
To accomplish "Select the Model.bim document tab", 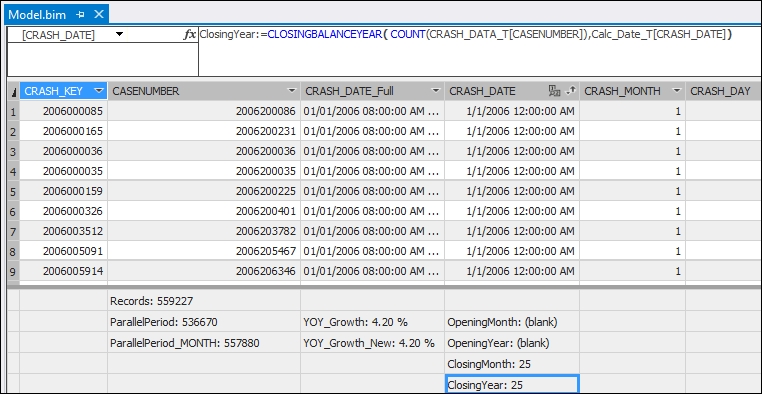I will 37,15.
